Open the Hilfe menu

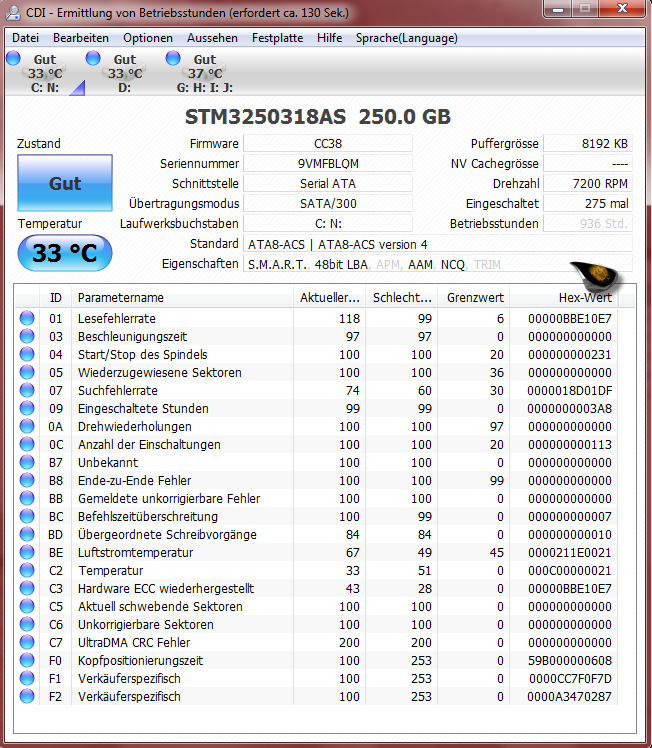point(330,38)
